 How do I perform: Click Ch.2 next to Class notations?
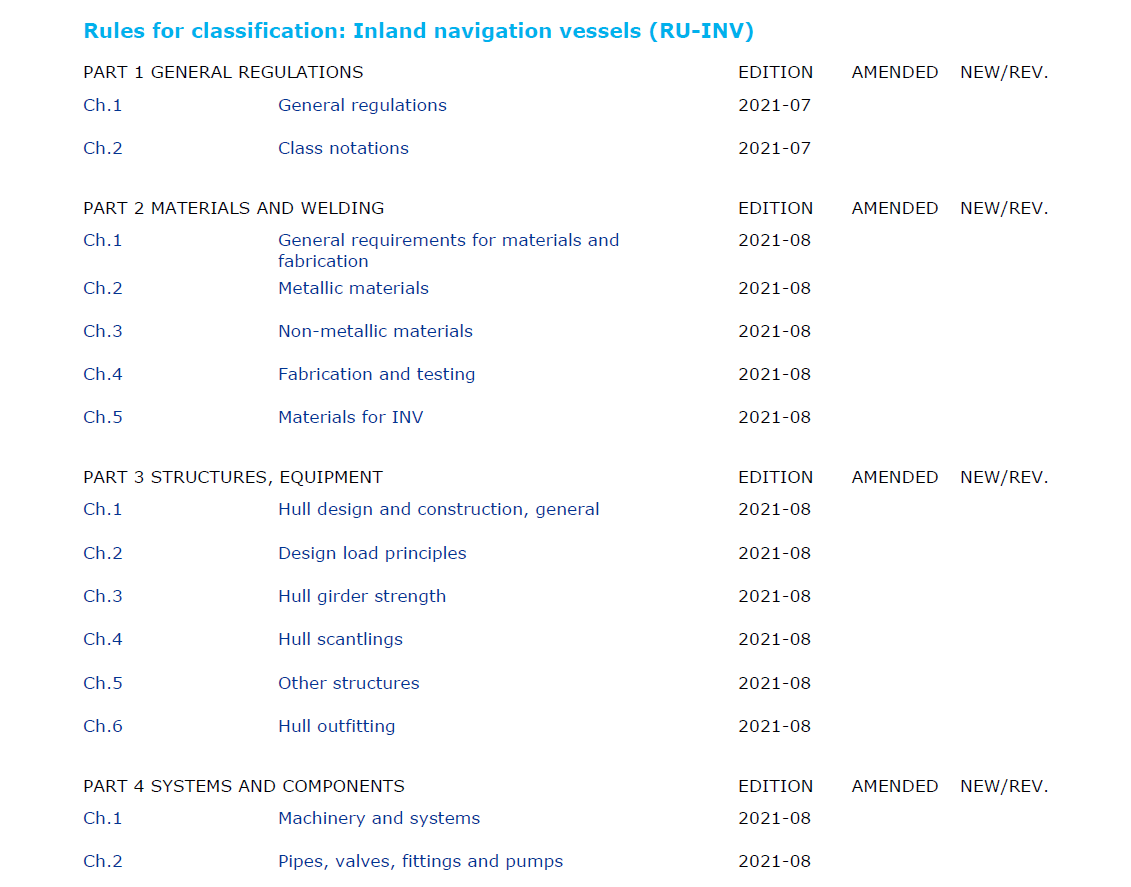[103, 148]
